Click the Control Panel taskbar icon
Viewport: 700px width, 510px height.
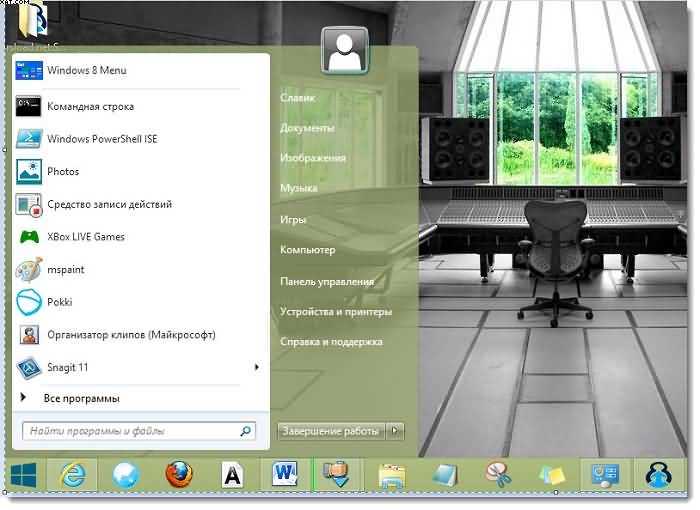pos(605,476)
